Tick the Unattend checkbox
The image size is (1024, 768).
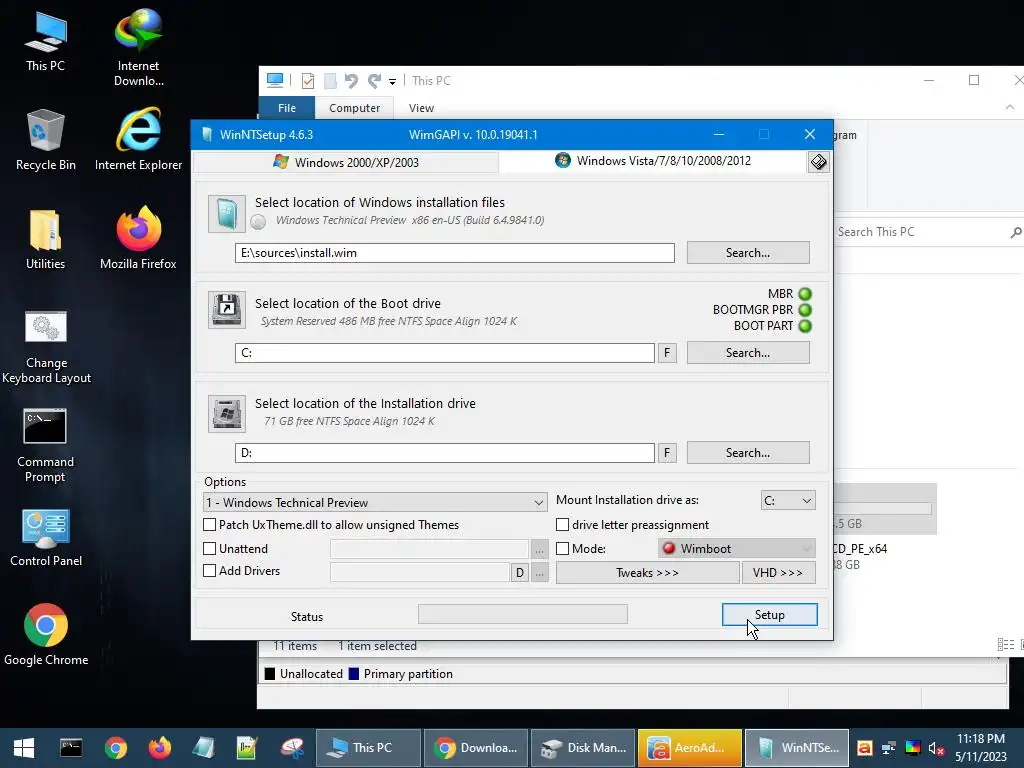click(210, 549)
